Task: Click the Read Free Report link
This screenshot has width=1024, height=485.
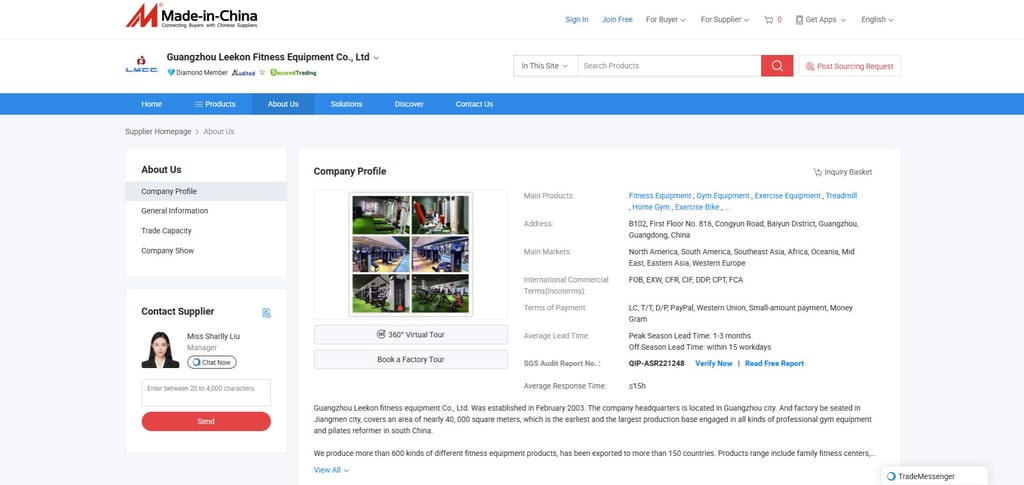Action: [x=774, y=364]
